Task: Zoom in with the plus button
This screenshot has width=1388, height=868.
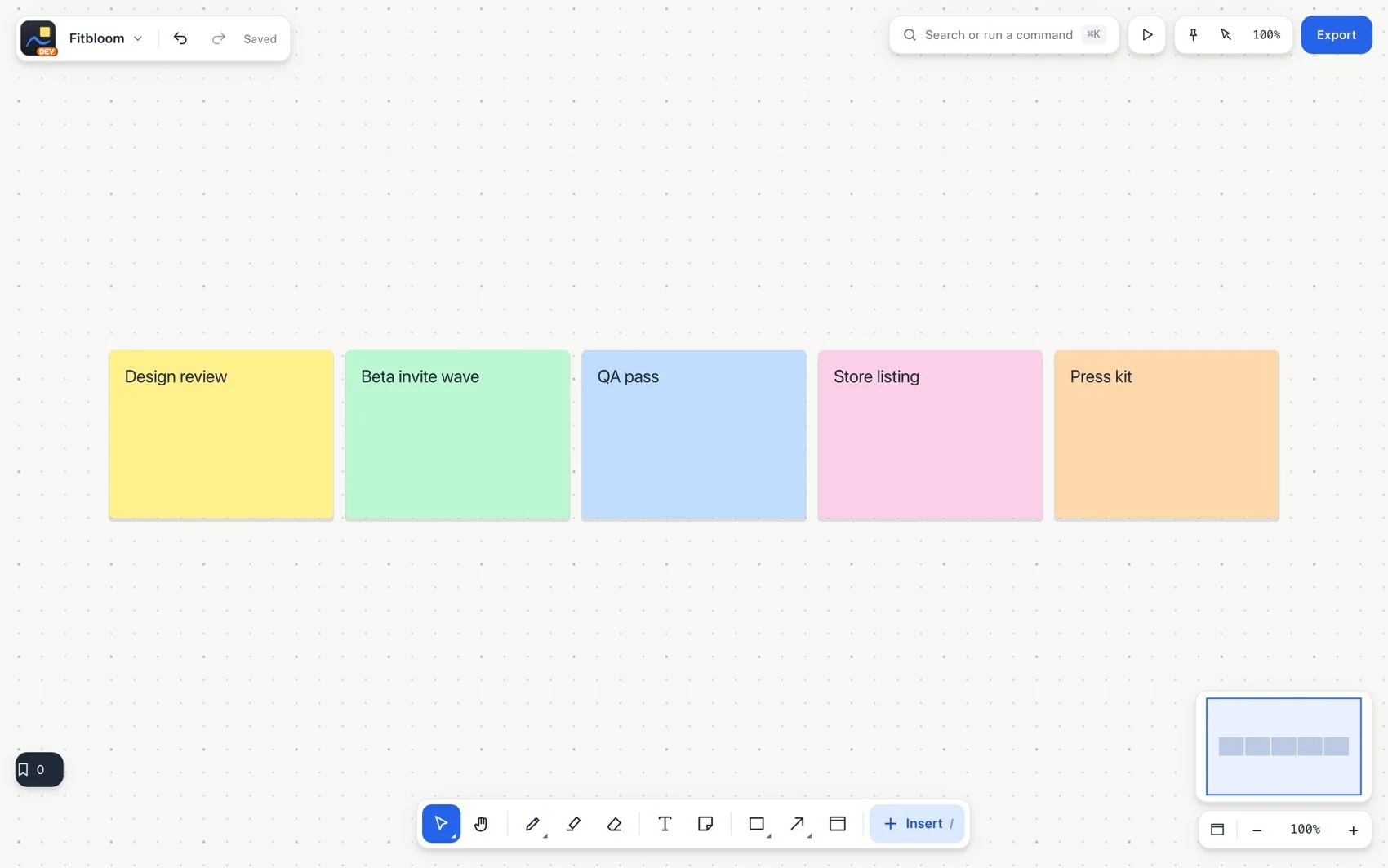Action: (x=1353, y=830)
